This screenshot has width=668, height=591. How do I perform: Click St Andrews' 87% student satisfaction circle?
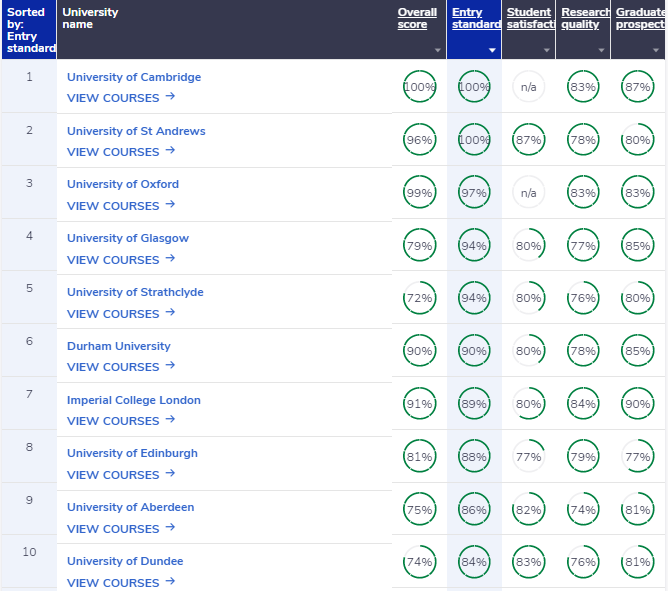529,140
